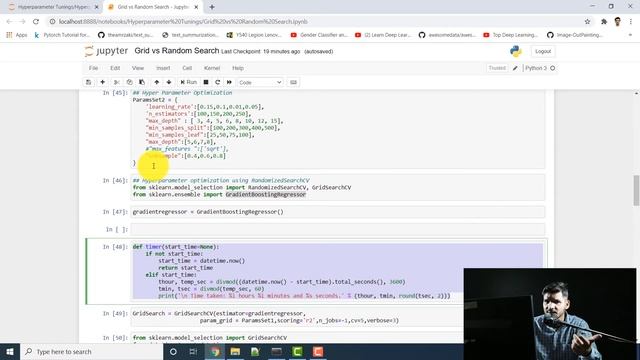Image resolution: width=640 pixels, height=360 pixels.
Task: Switch to the Hyperparameter Tunings browser tab
Action: point(53,7)
